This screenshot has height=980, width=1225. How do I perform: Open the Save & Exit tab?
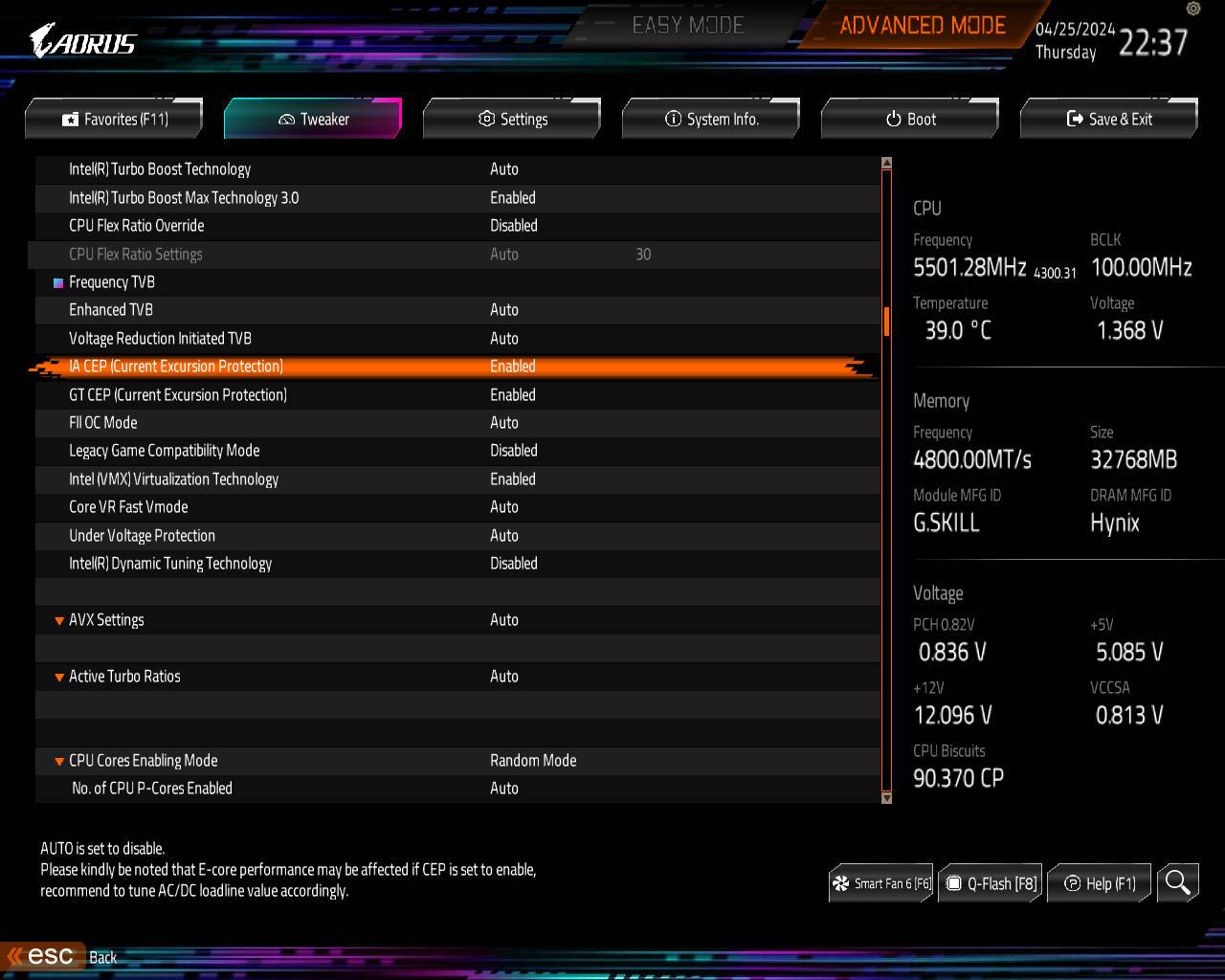pyautogui.click(x=1109, y=119)
